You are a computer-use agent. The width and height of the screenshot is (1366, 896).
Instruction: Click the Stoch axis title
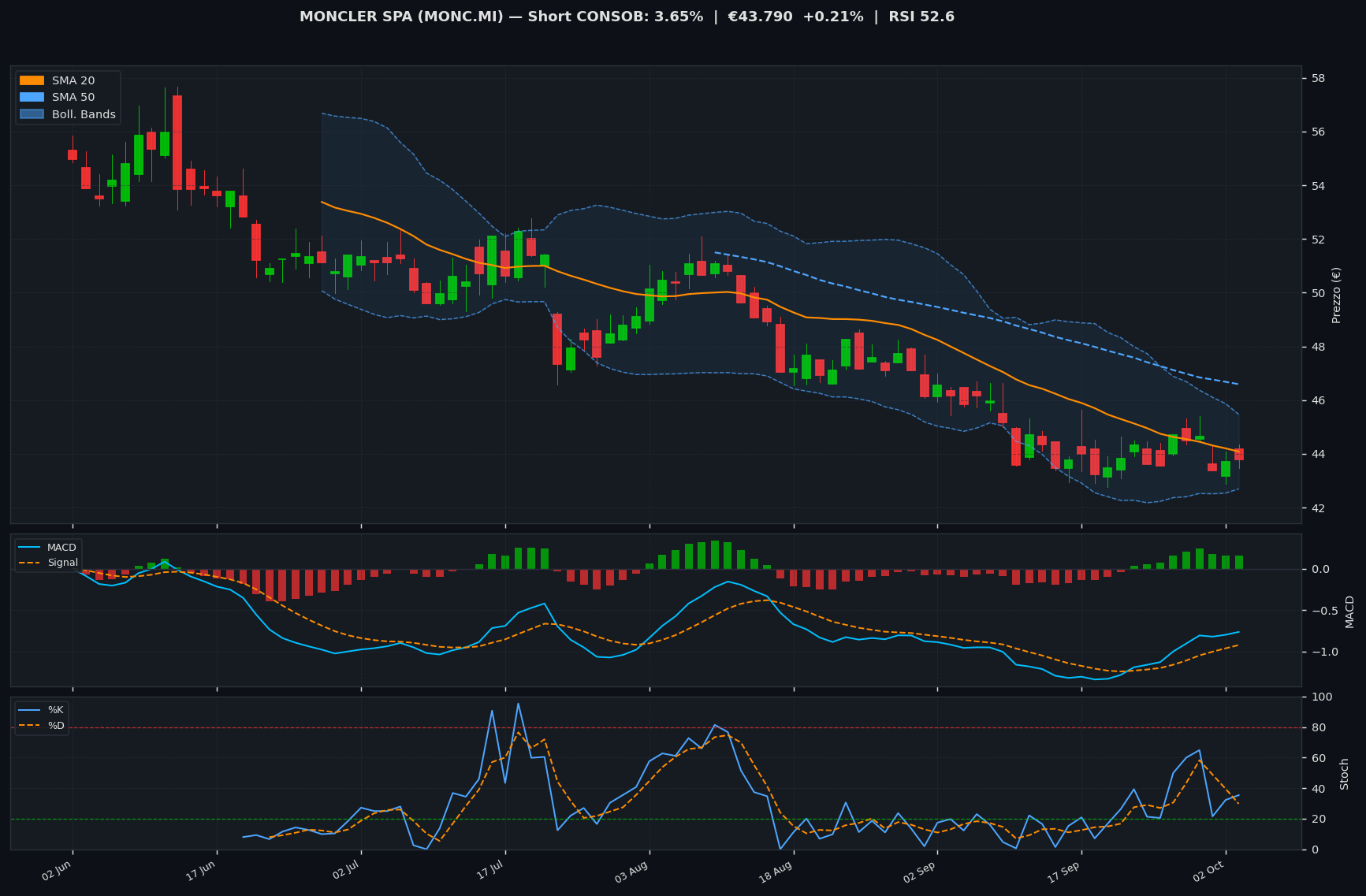tap(1345, 774)
